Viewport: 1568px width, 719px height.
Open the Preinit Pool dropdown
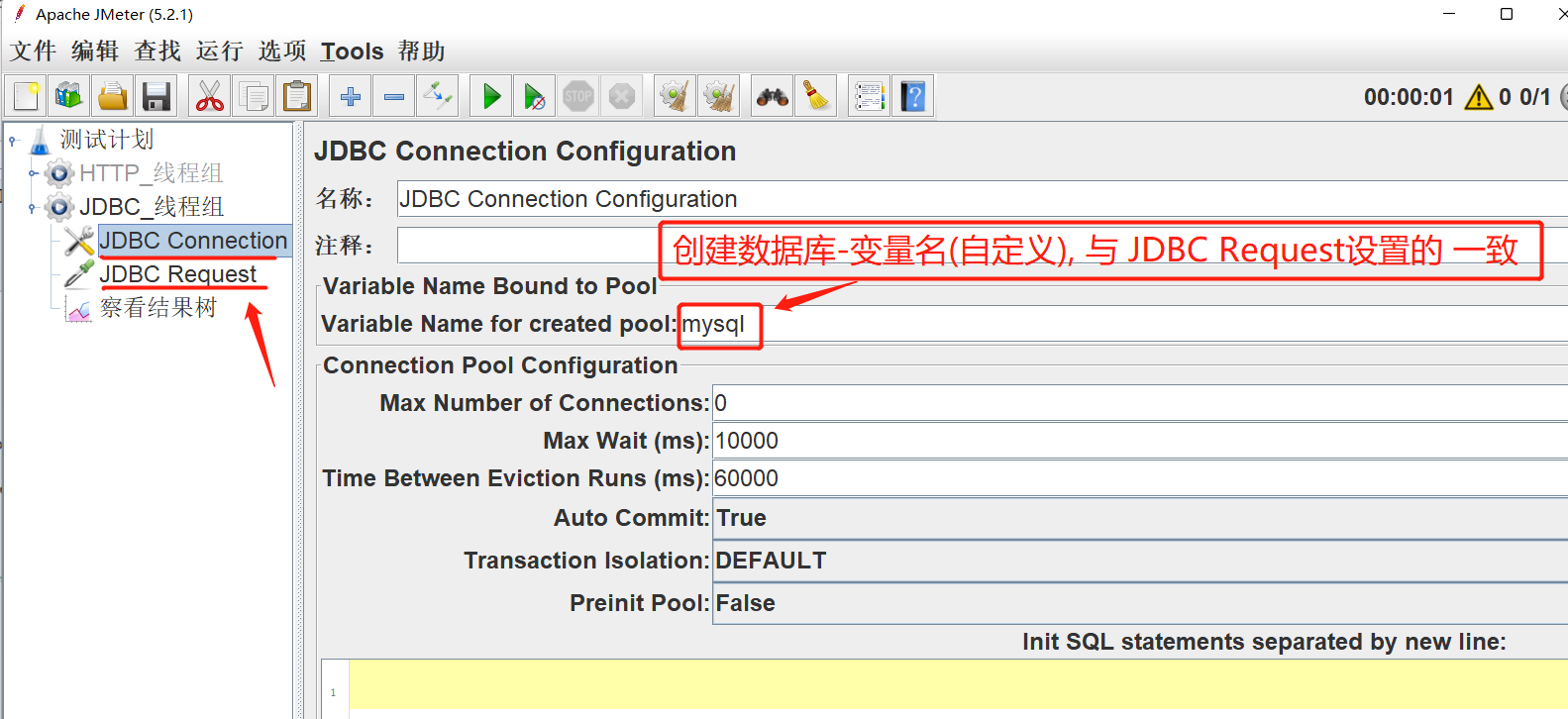tap(1139, 603)
